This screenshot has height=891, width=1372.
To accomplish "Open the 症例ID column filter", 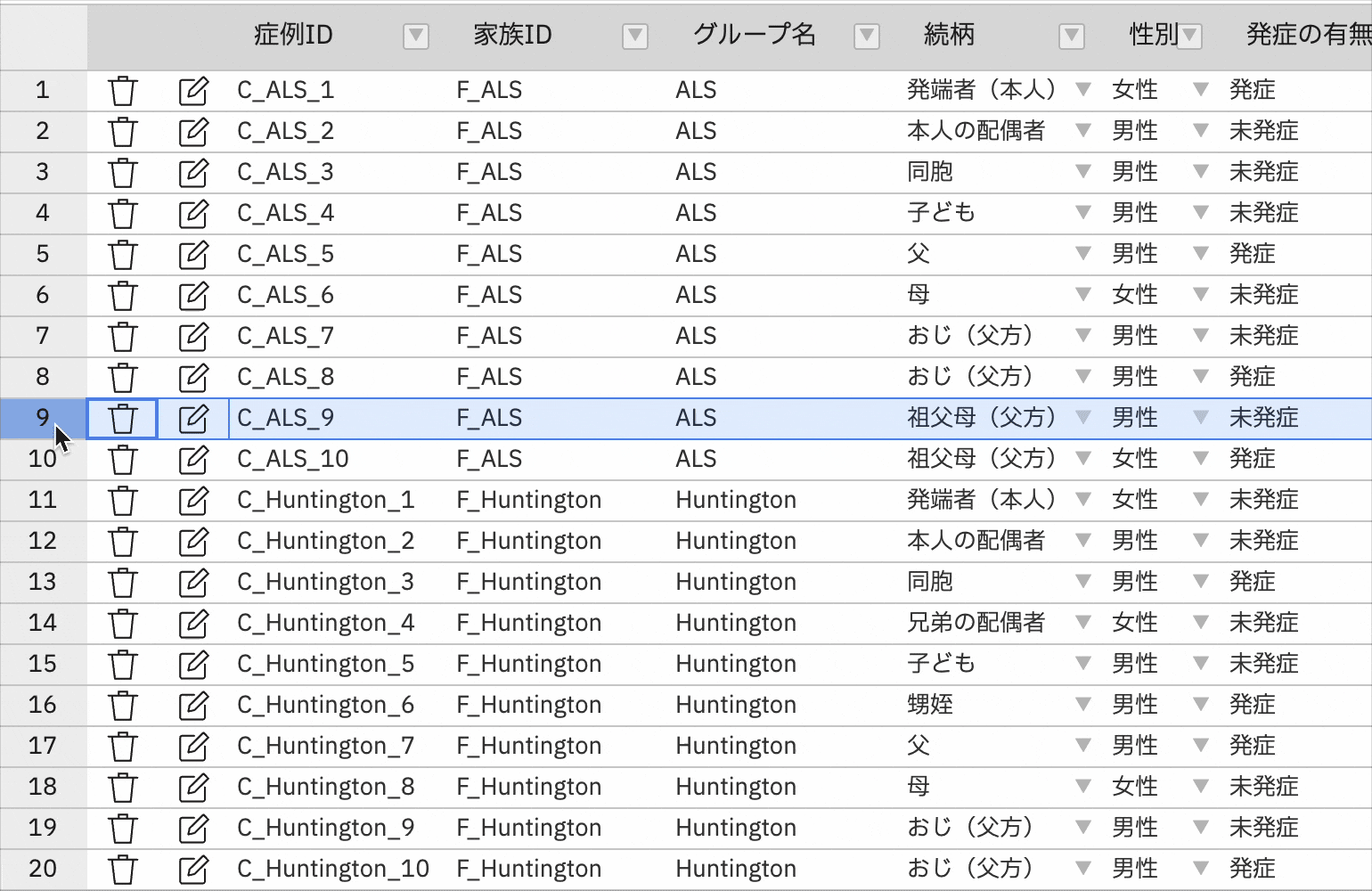I will pos(415,37).
